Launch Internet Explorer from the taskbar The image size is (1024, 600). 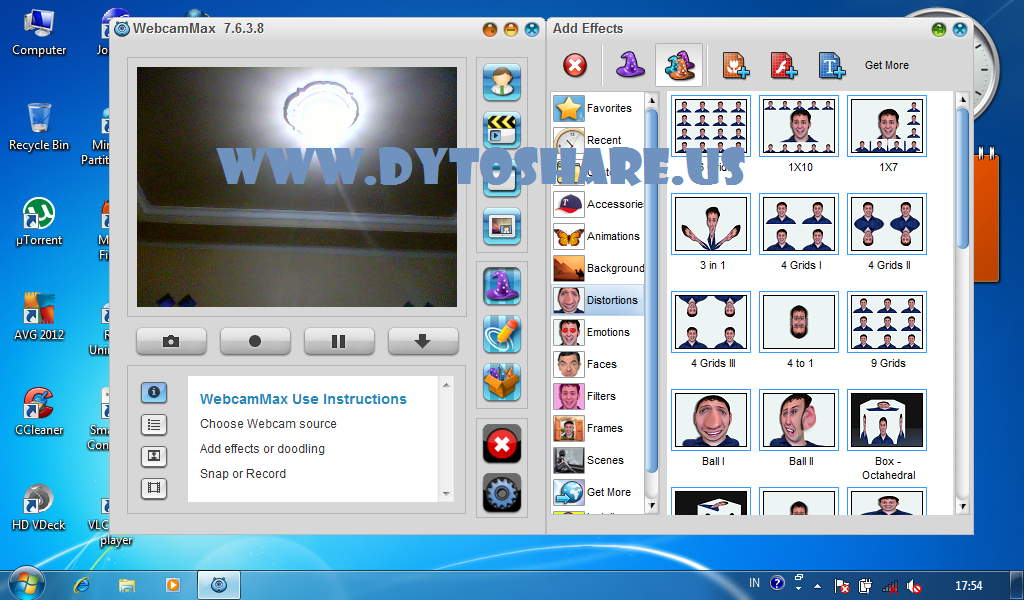tap(82, 585)
